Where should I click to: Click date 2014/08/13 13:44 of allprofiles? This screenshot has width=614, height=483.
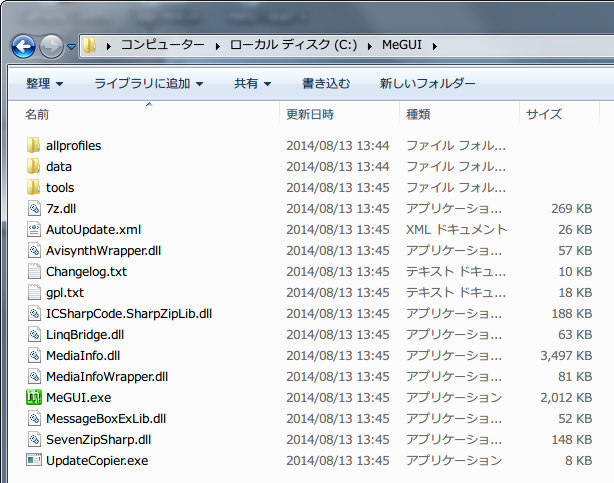[x=338, y=146]
